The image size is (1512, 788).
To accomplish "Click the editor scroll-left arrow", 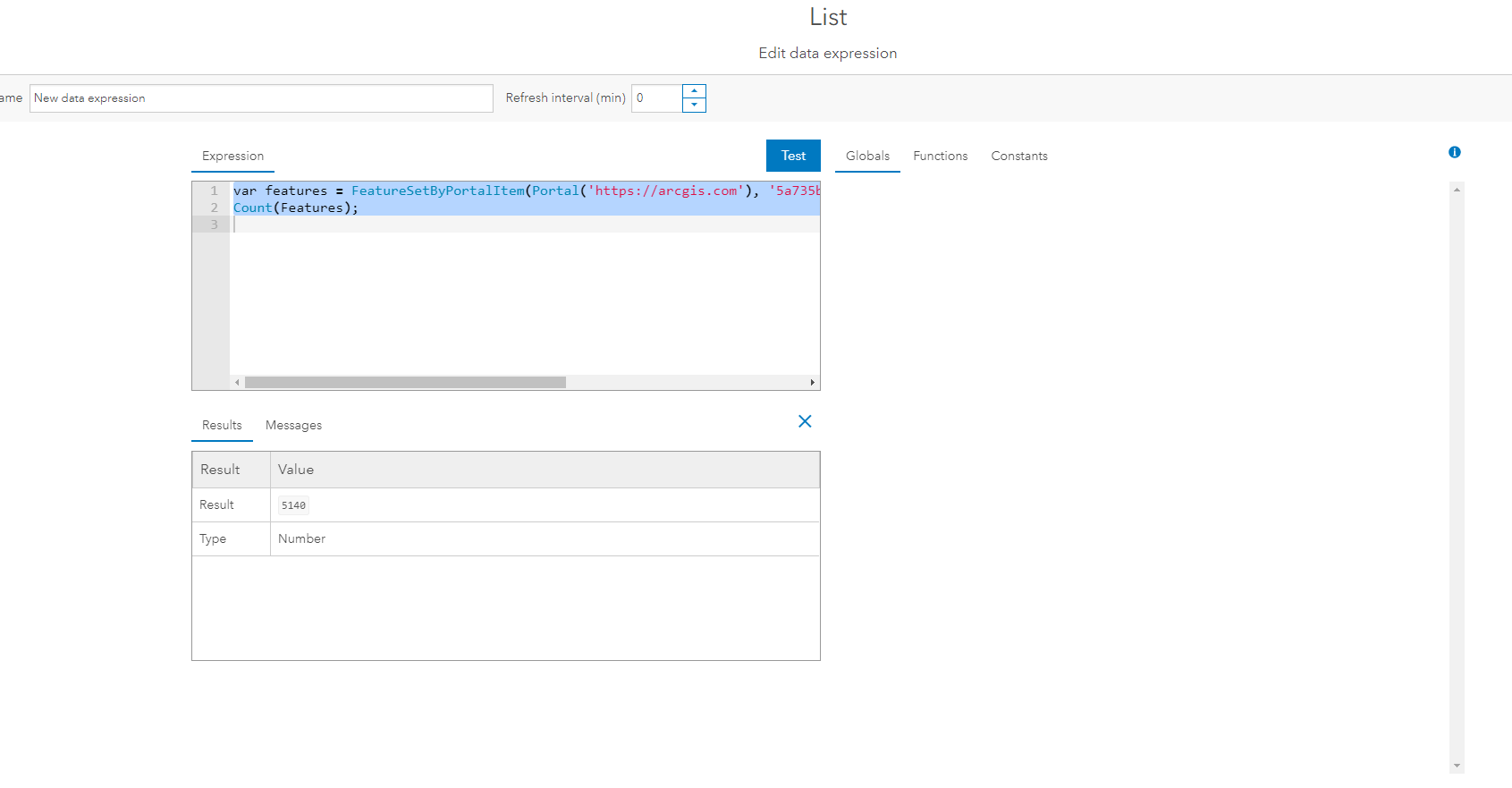I will click(237, 382).
